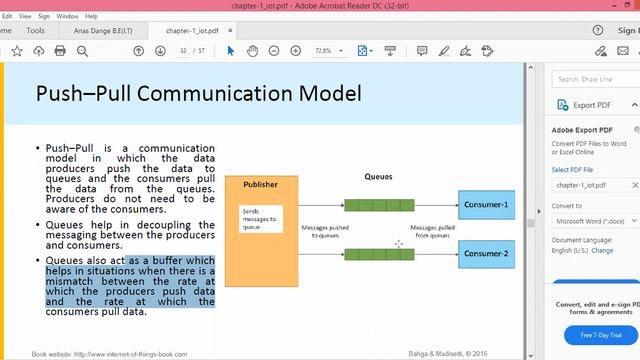The height and width of the screenshot is (360, 640).
Task: Open the stamp tool
Action: 487,51
